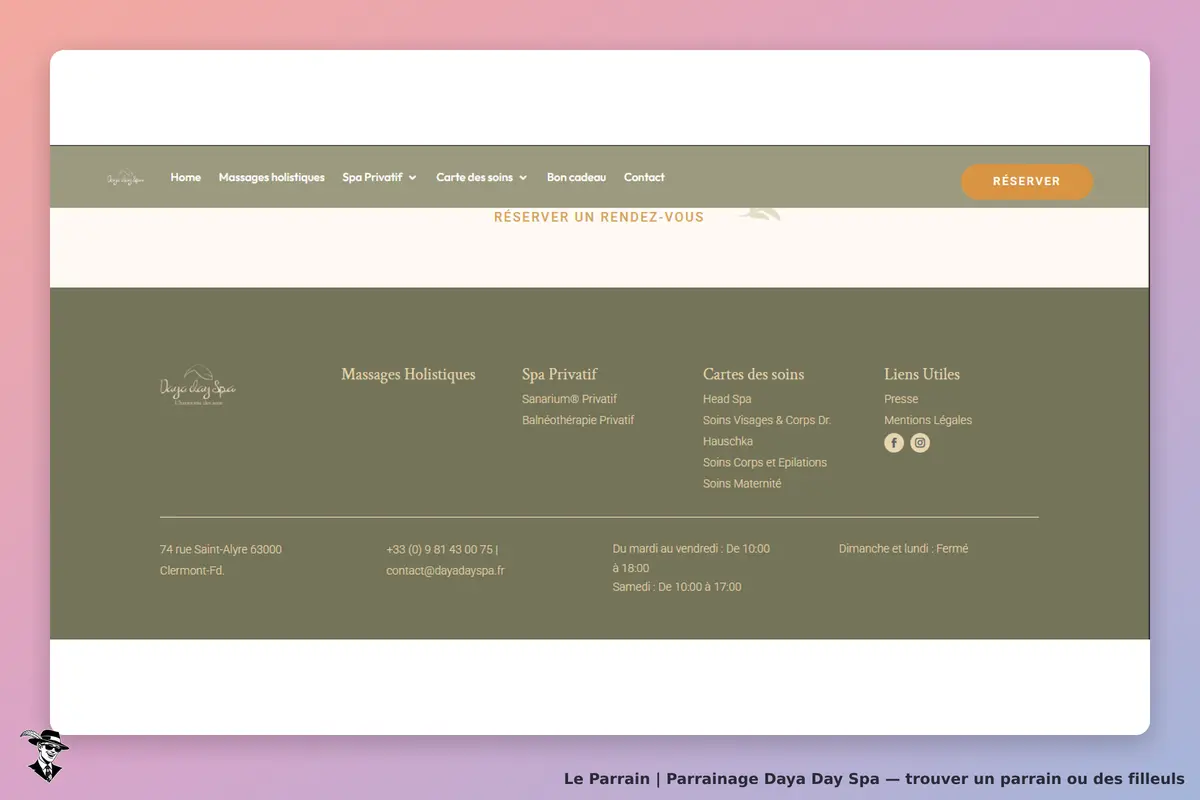Click Samedi : De 10:00 à 17:00
Image resolution: width=1200 pixels, height=800 pixels.
point(677,587)
